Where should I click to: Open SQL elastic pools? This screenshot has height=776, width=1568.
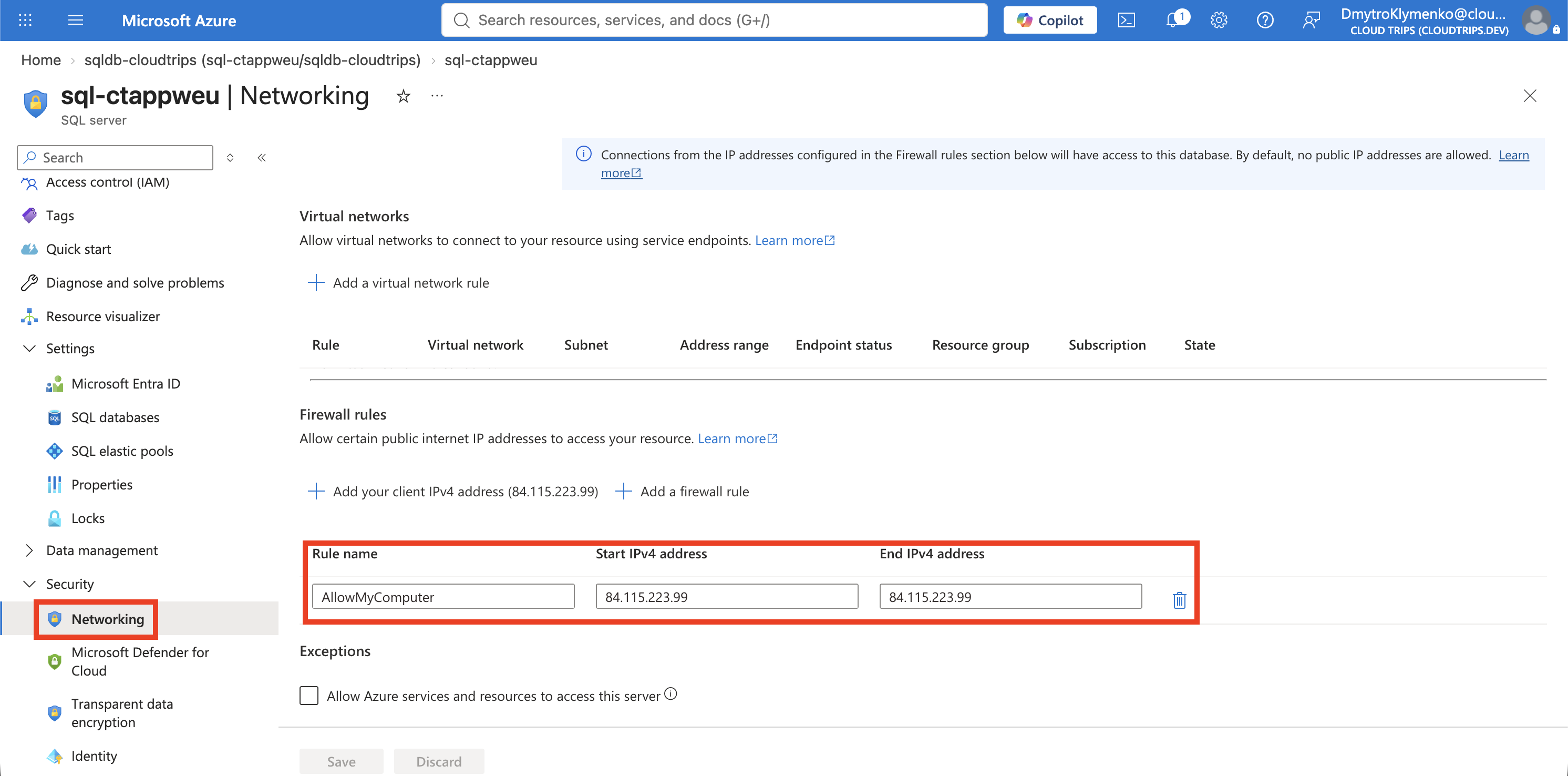(122, 450)
